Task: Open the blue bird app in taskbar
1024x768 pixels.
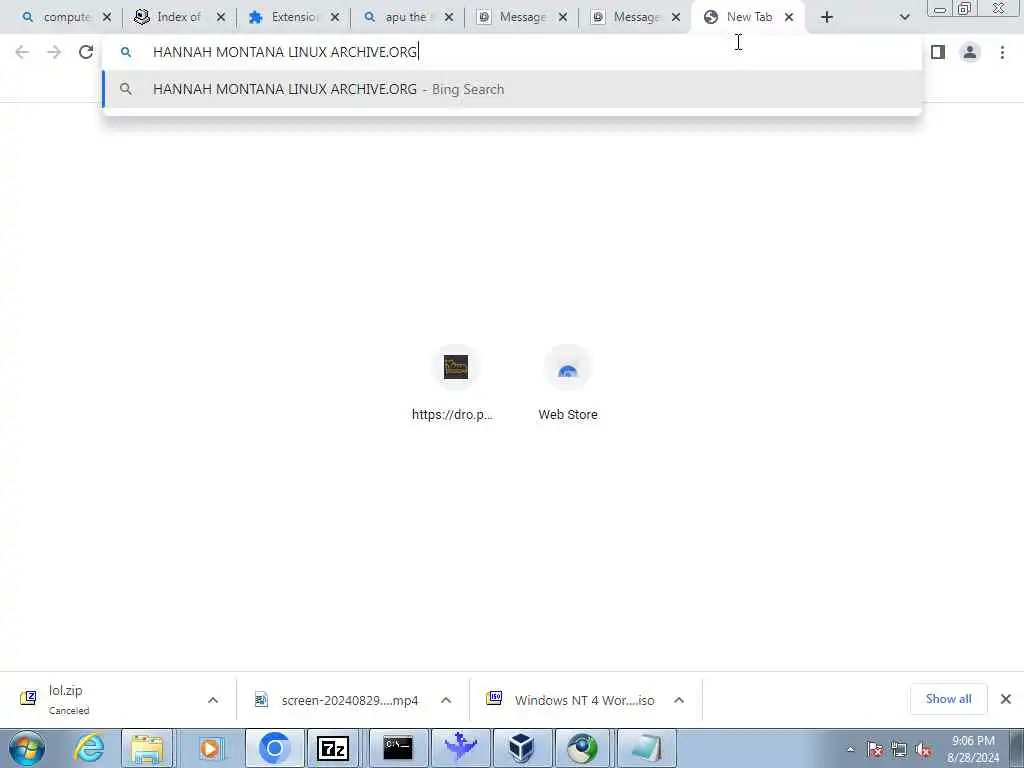Action: (x=460, y=748)
